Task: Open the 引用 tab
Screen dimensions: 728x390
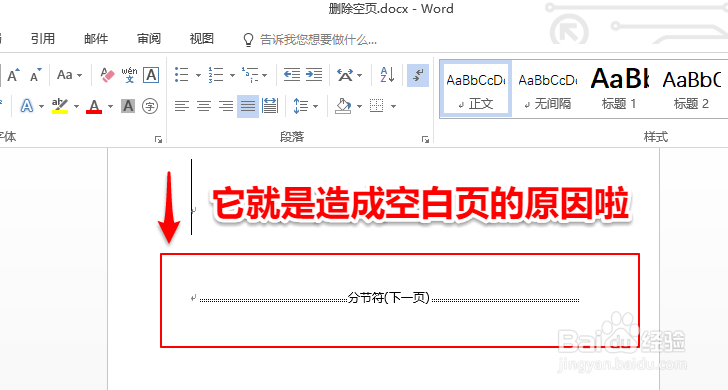Action: [43, 39]
